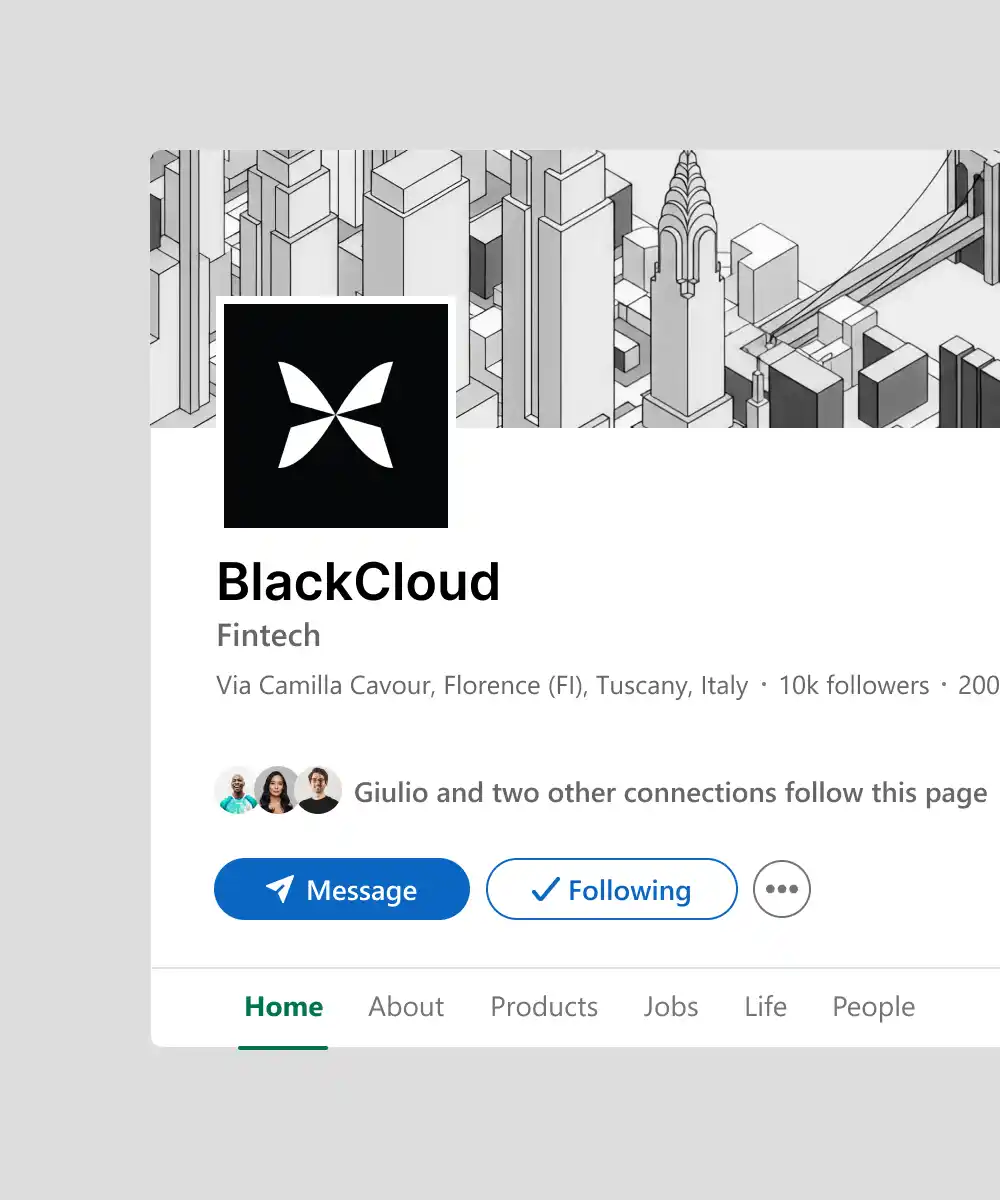The width and height of the screenshot is (1000, 1200).
Task: View the People tab
Action: point(873,1007)
